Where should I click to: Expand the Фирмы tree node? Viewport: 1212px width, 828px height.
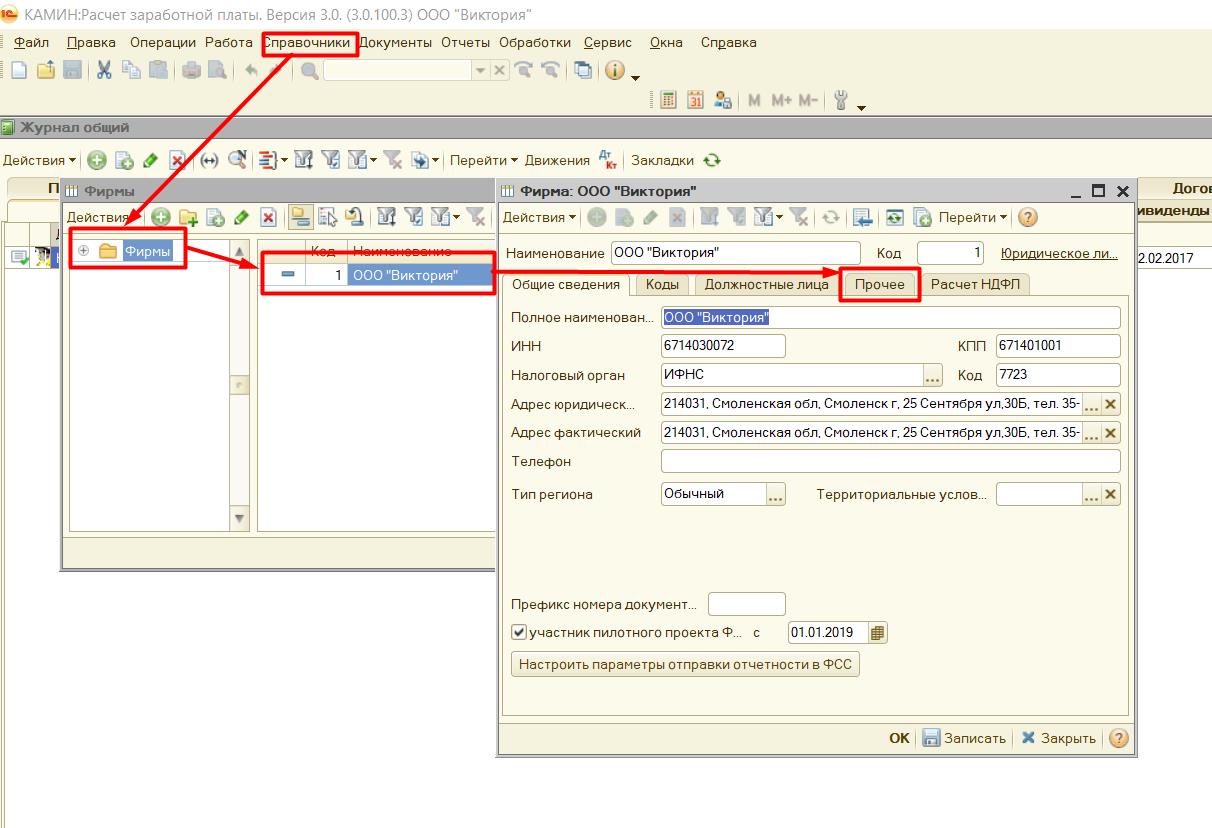(x=84, y=251)
